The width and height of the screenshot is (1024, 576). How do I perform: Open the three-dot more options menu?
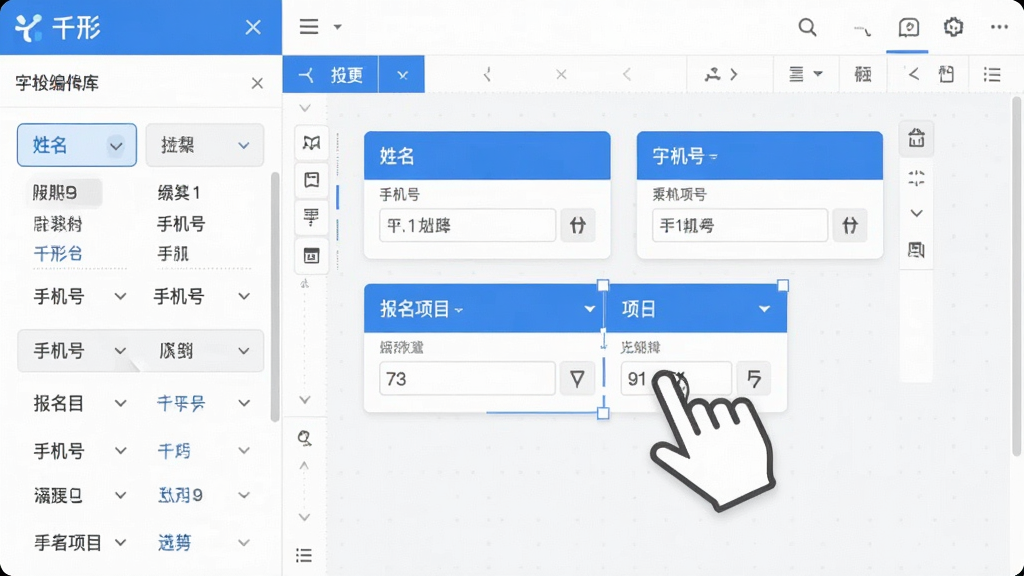pyautogui.click(x=999, y=27)
